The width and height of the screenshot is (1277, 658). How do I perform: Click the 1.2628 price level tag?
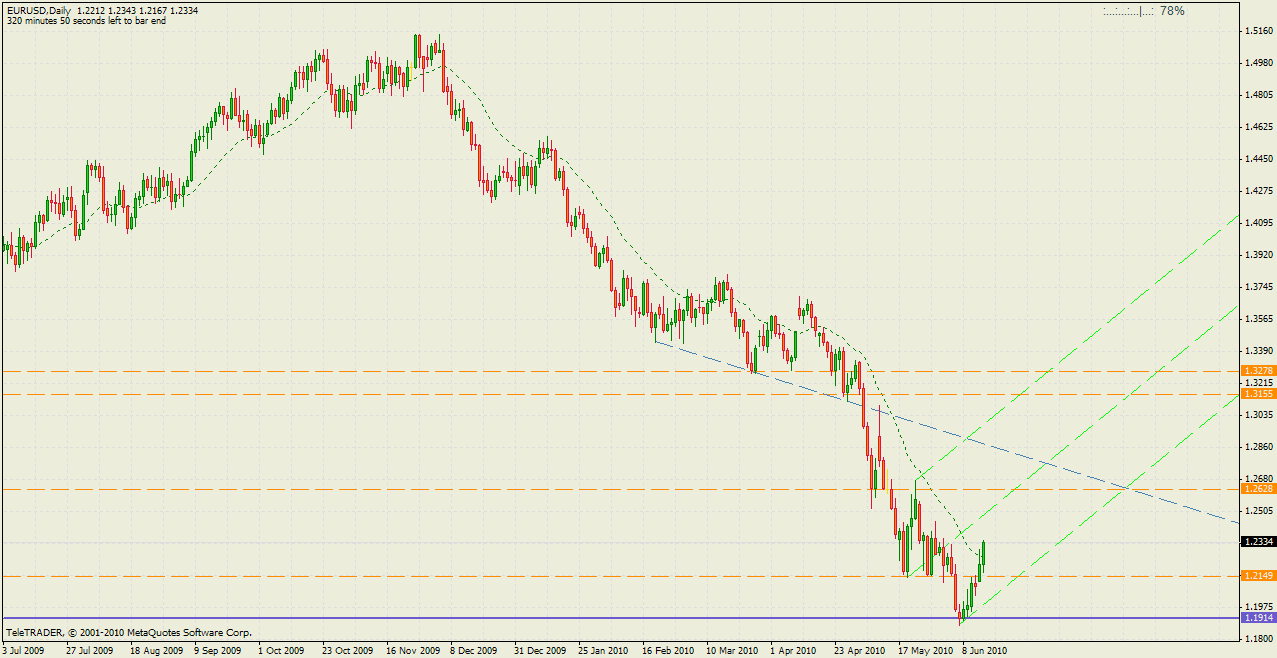coord(1257,489)
